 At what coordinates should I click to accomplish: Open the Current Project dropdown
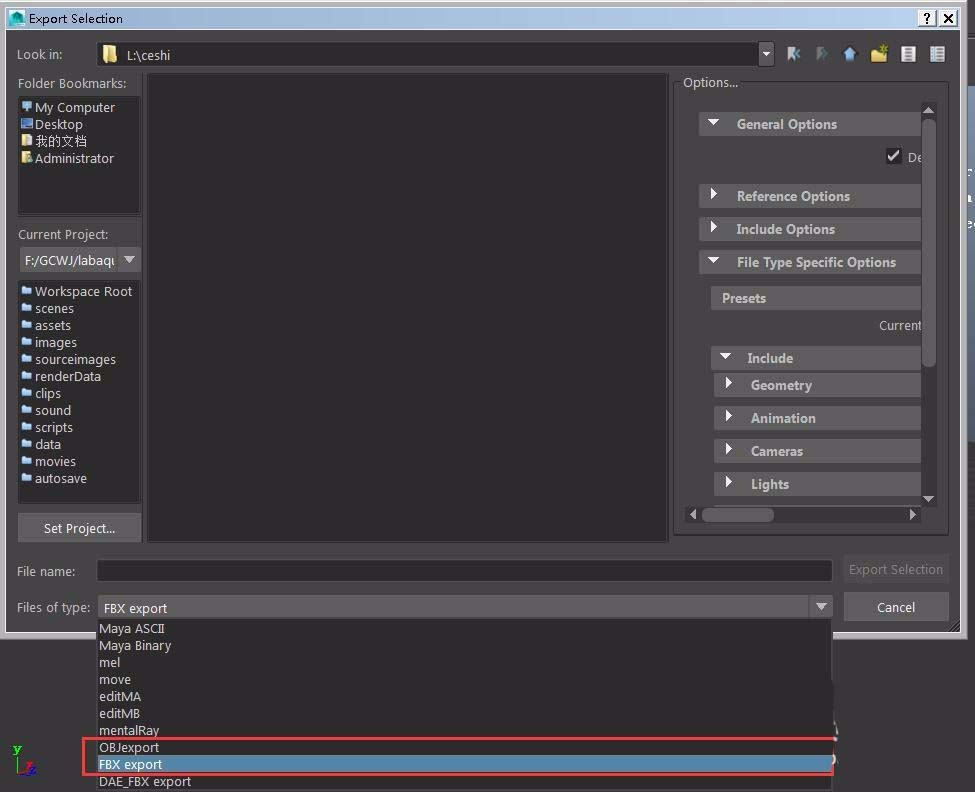(x=129, y=260)
